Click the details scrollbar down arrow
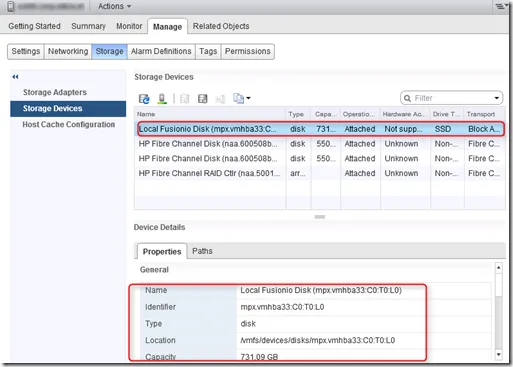 coord(499,354)
